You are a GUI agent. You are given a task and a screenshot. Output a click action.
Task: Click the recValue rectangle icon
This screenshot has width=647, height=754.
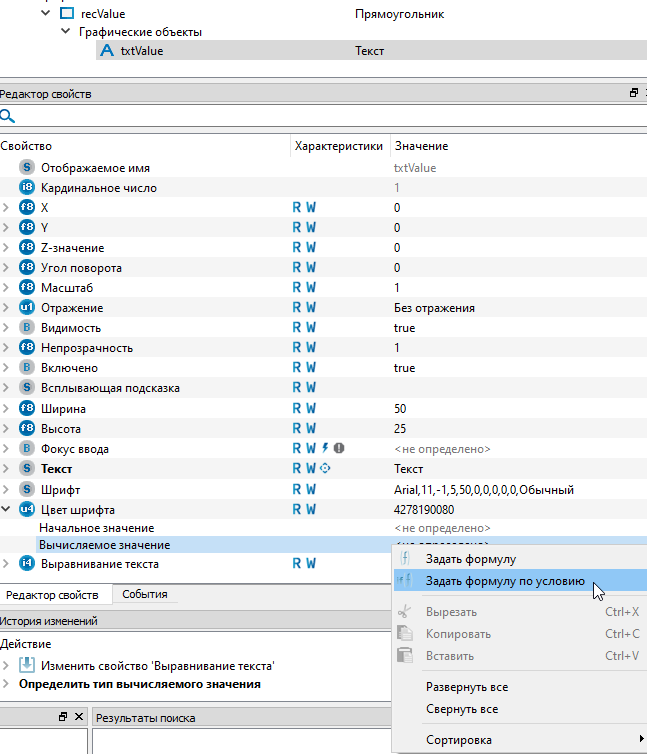pos(67,15)
